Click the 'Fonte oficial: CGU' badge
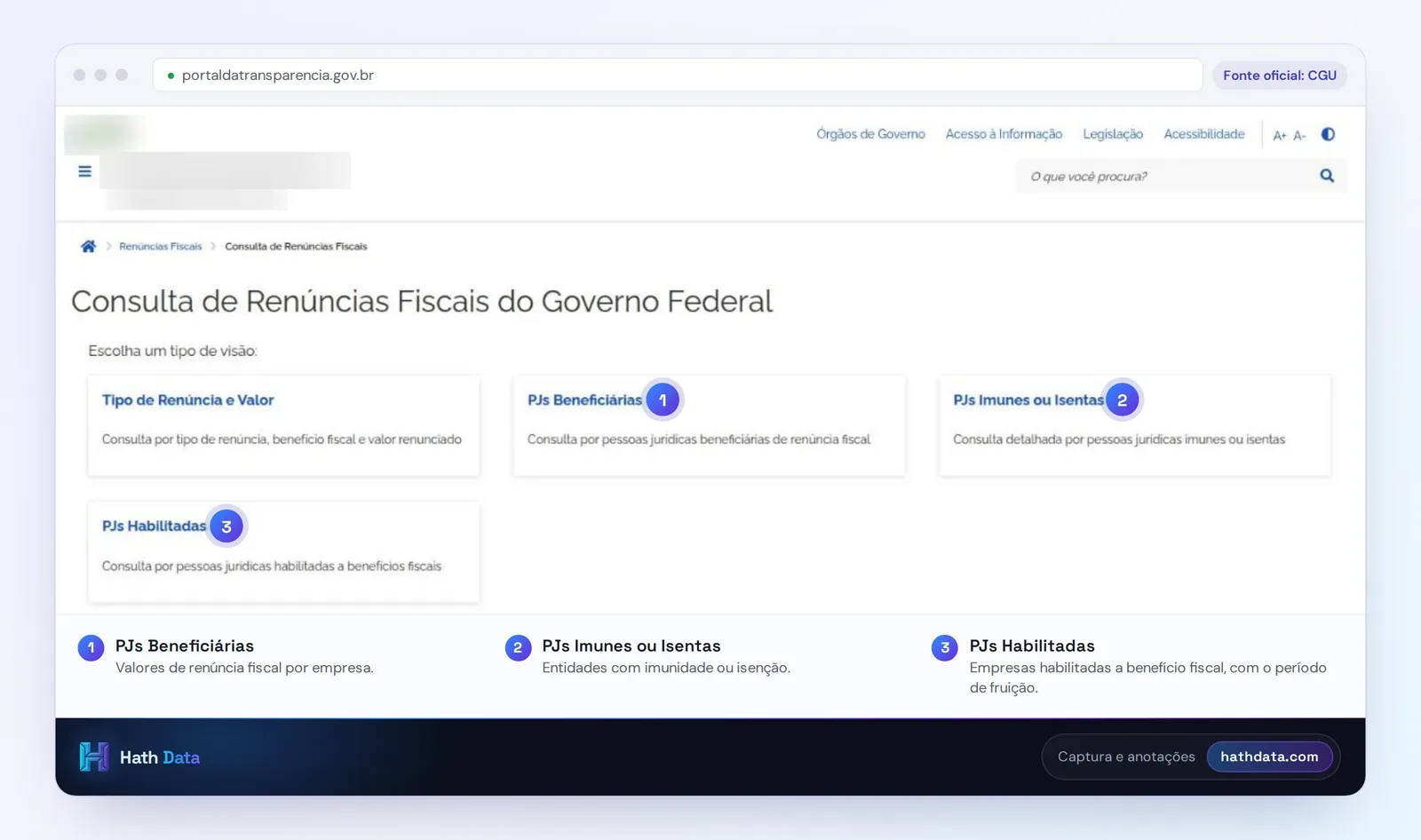The width and height of the screenshot is (1421, 840). coord(1280,75)
